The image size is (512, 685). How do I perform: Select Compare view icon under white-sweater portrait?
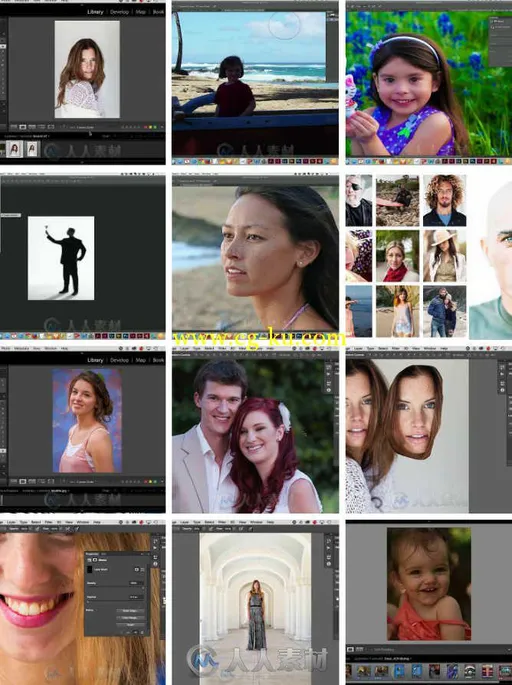pos(32,127)
